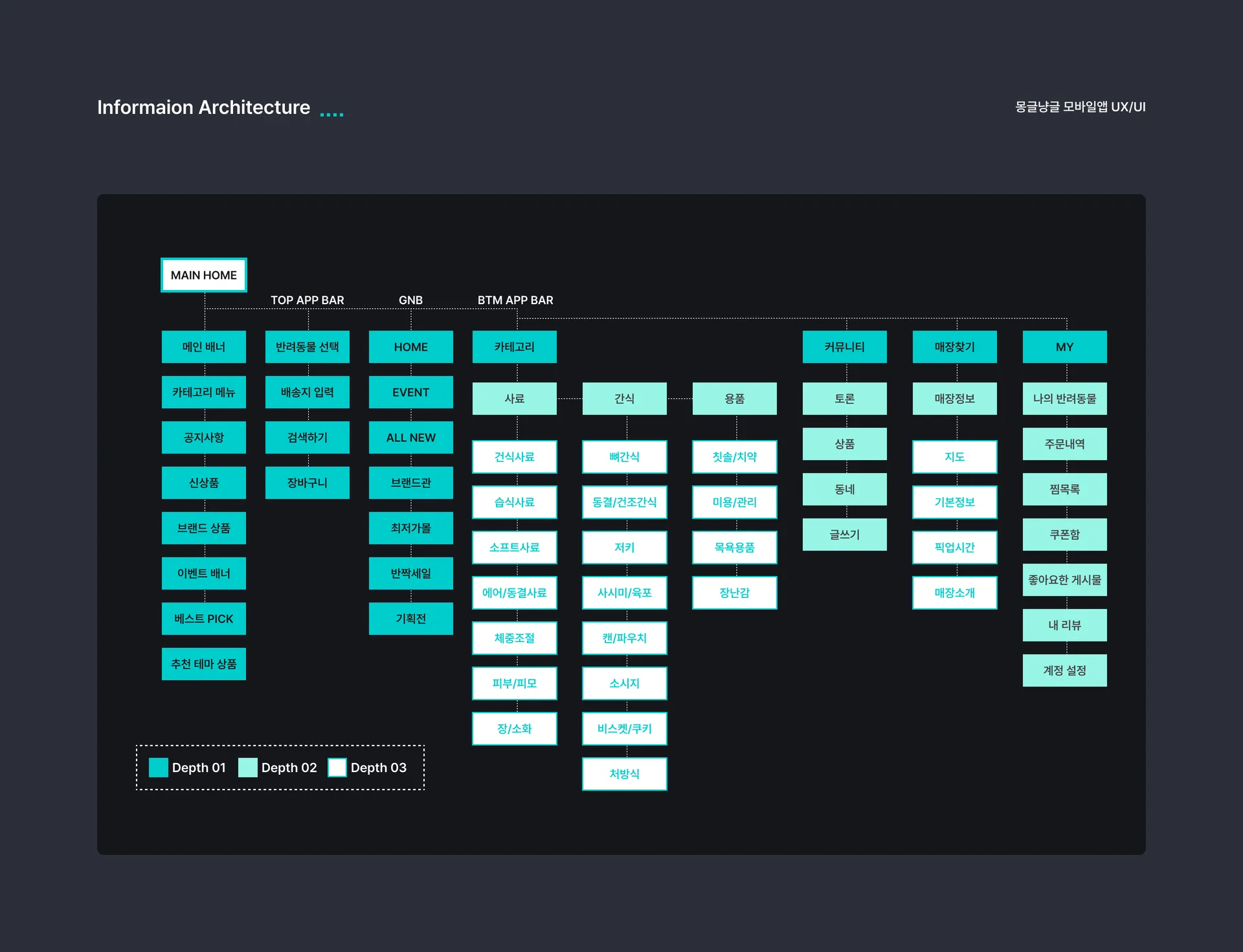Screen dimensions: 1243x952
Task: Click the 커뮤니티 node
Action: pyautogui.click(x=845, y=347)
